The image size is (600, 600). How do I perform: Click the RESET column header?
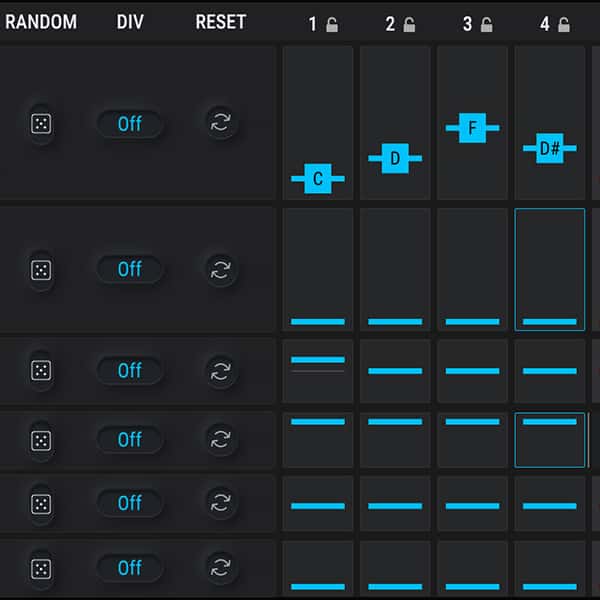[220, 22]
